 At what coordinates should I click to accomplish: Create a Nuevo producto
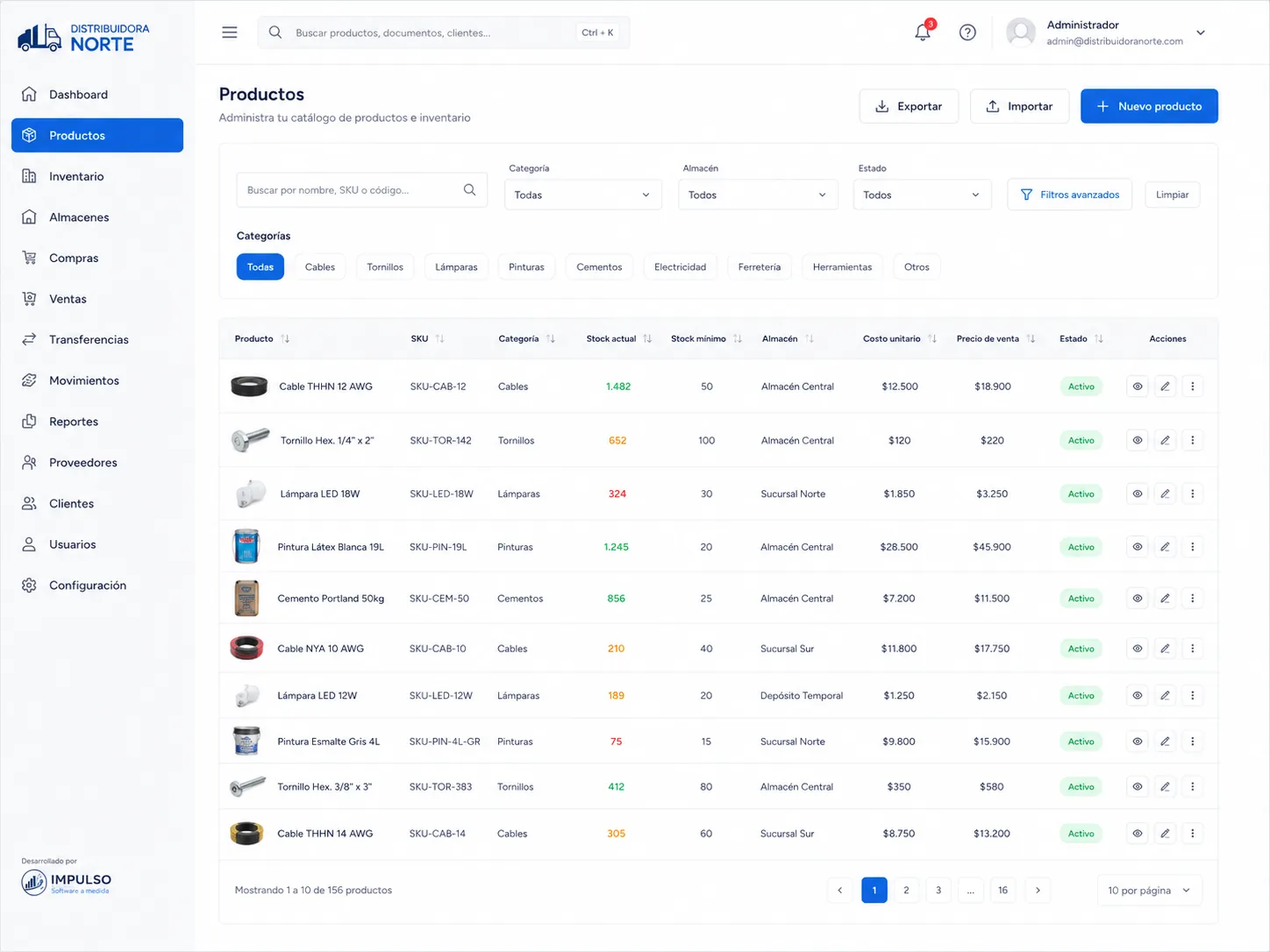[1149, 106]
